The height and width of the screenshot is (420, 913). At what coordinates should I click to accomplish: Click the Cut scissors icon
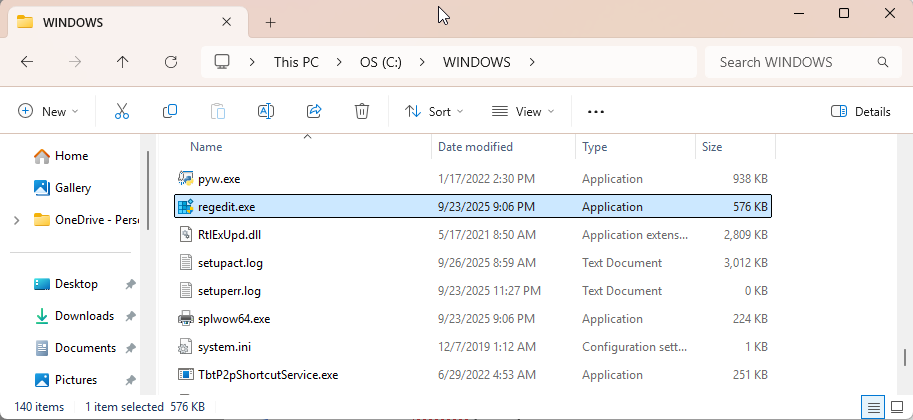(122, 111)
